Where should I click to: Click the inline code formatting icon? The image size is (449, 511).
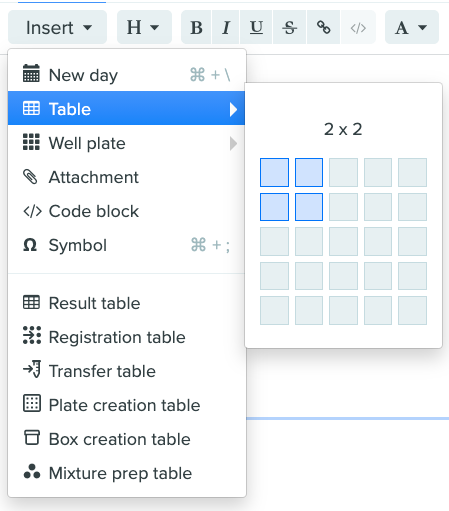(358, 27)
